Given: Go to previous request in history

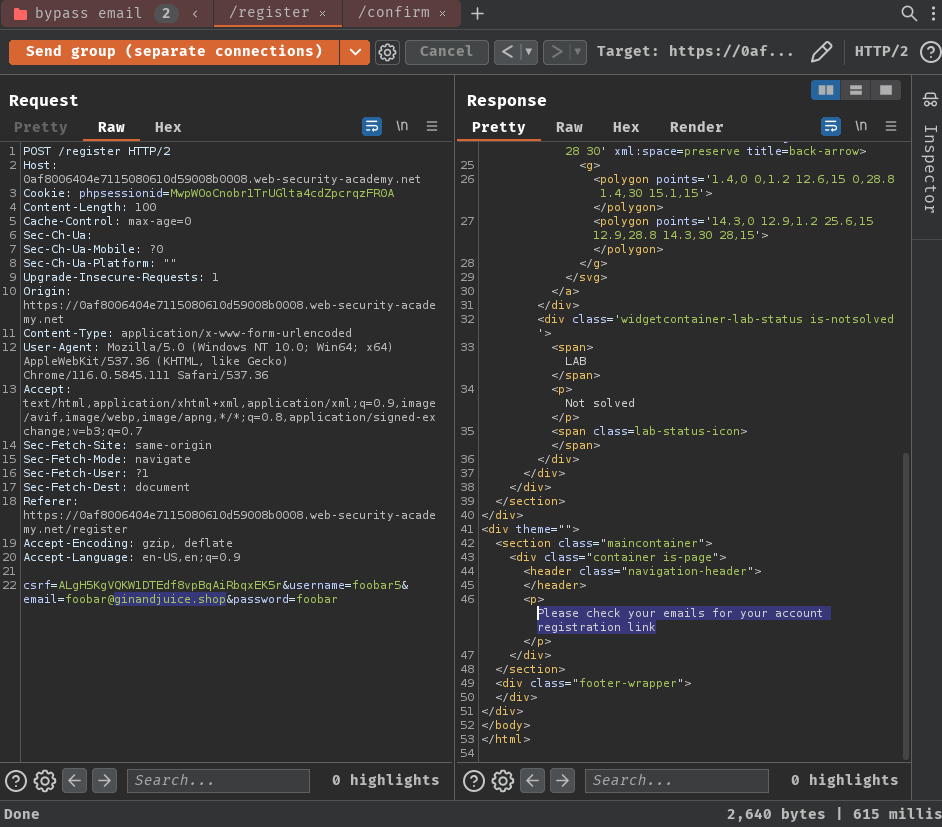Looking at the screenshot, I should click(507, 52).
